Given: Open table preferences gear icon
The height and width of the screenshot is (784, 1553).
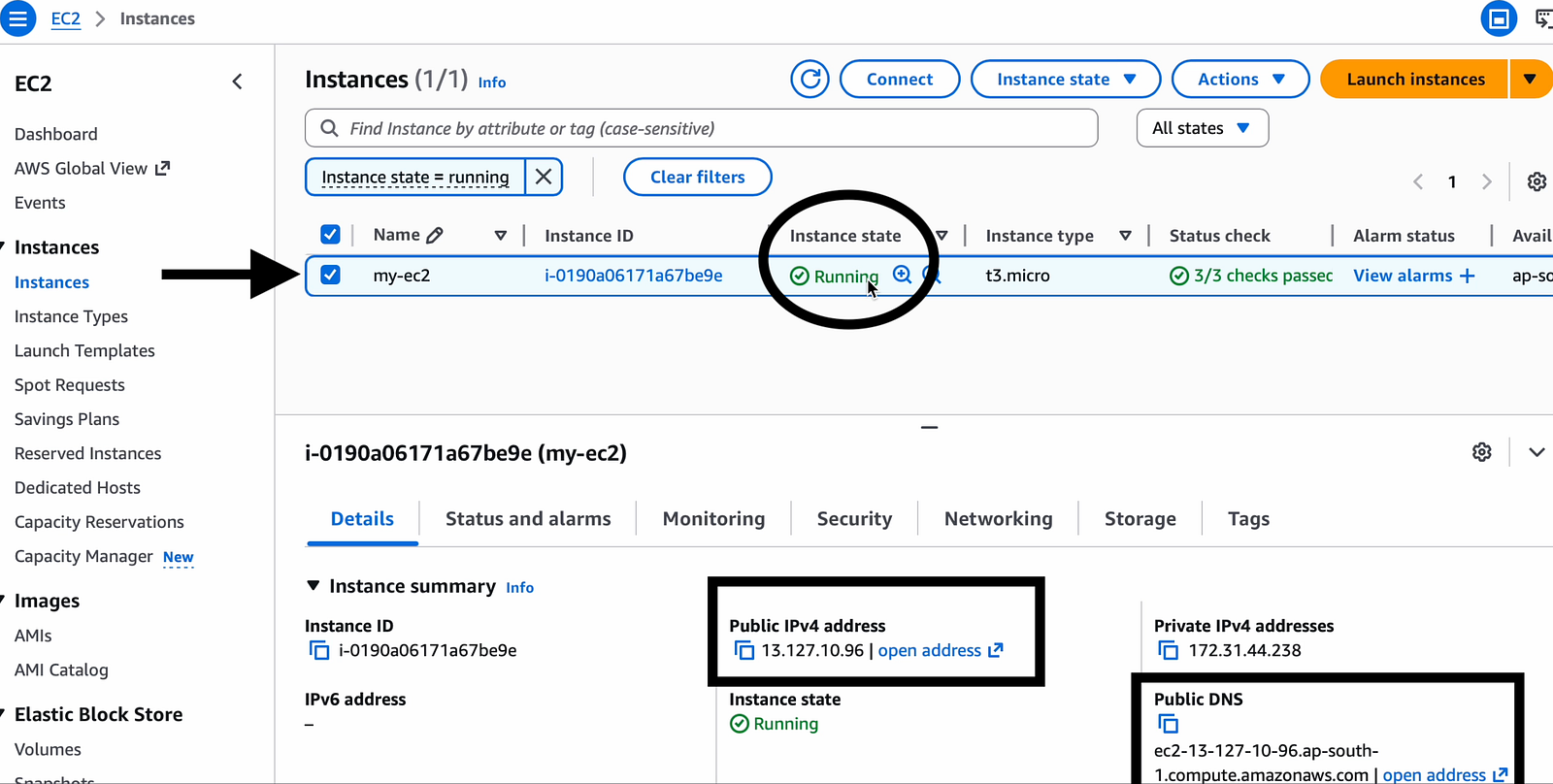Looking at the screenshot, I should [1536, 181].
